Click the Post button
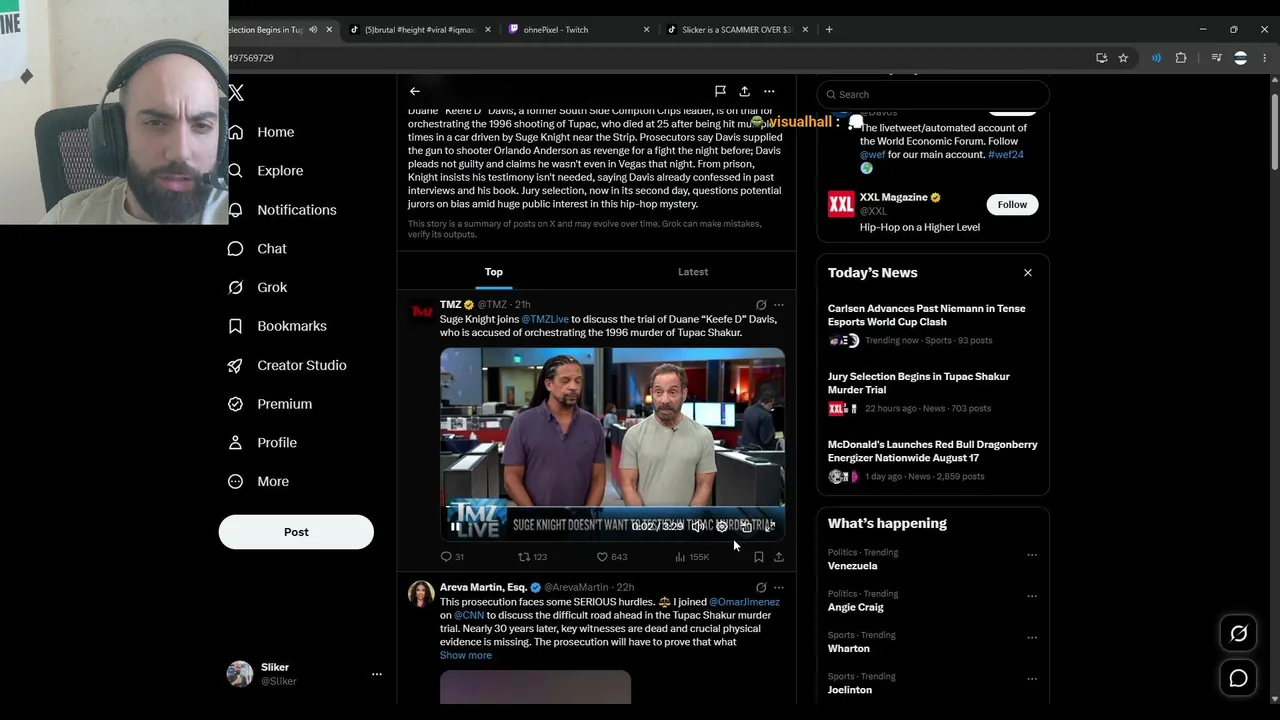This screenshot has width=1280, height=720. [296, 532]
